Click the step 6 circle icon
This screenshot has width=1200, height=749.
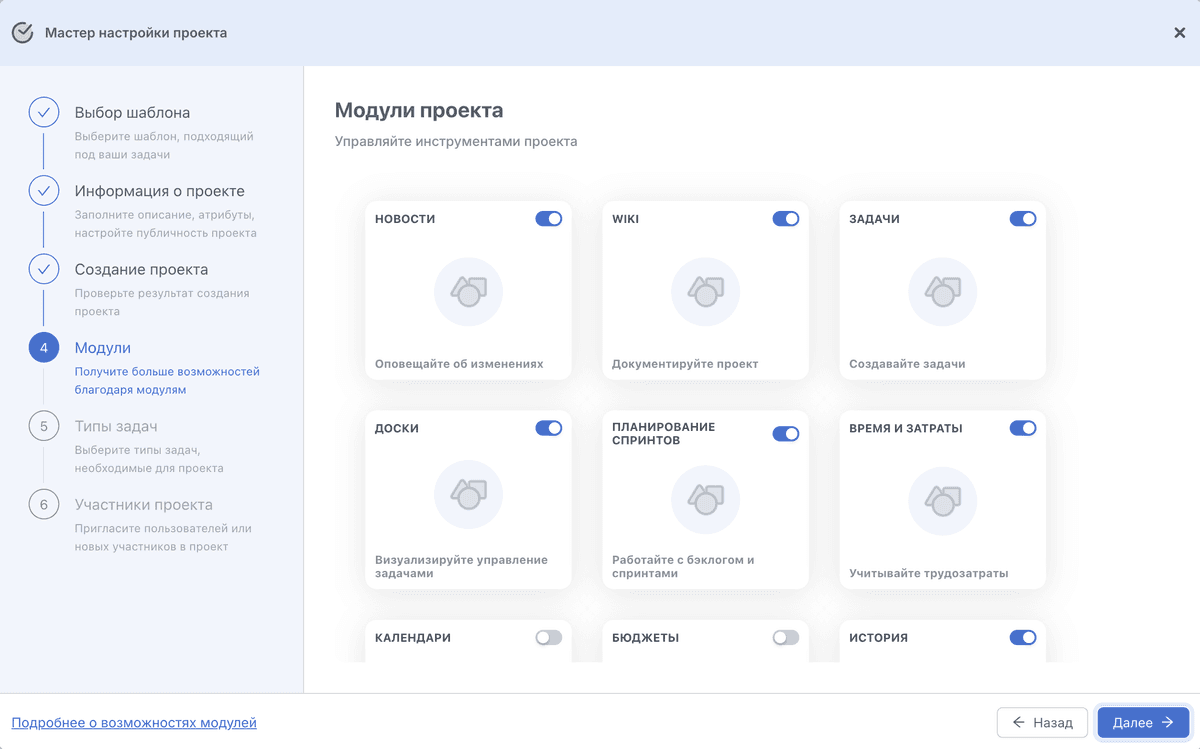[x=44, y=505]
